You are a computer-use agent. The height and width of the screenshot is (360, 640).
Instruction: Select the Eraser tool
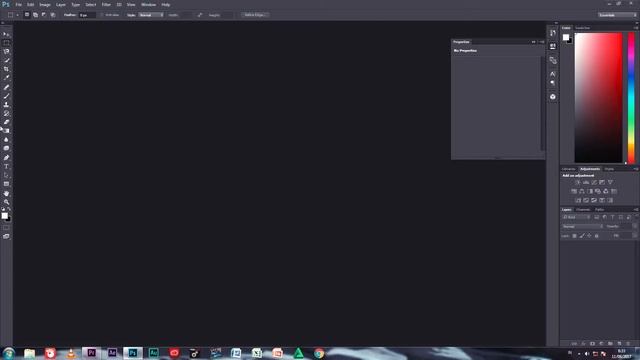[6, 122]
